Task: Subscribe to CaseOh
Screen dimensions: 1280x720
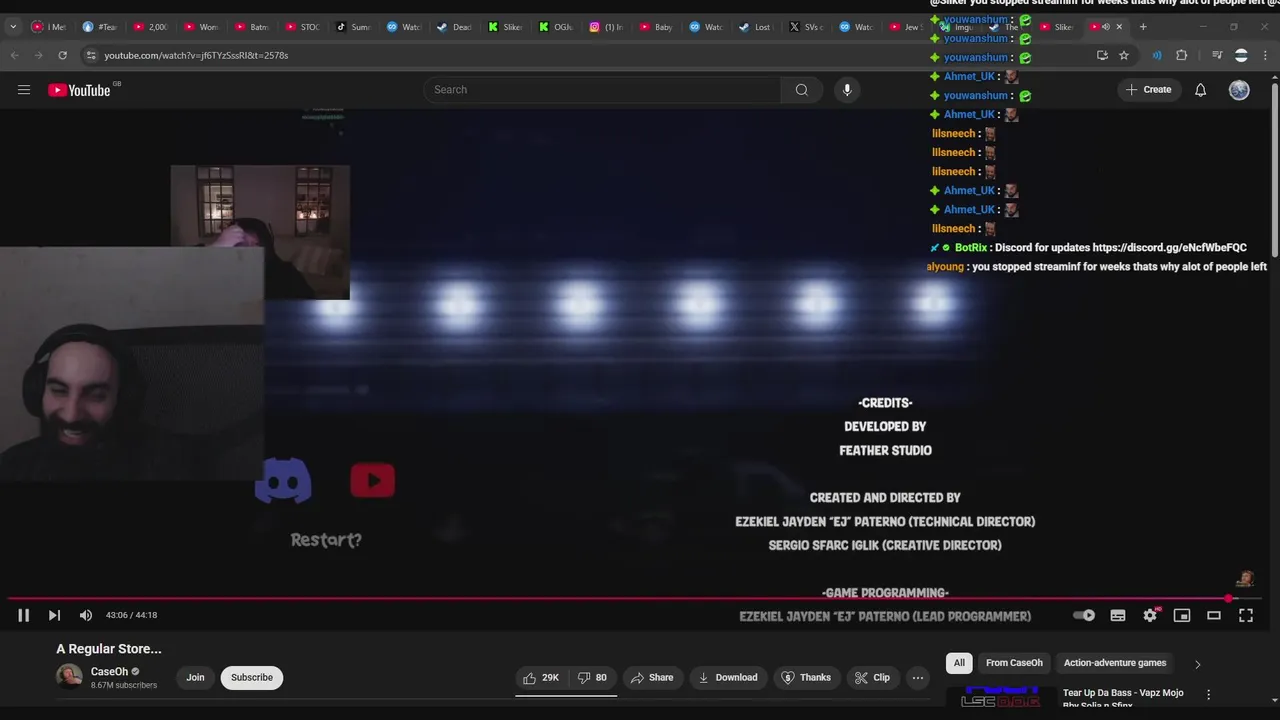Action: (252, 678)
